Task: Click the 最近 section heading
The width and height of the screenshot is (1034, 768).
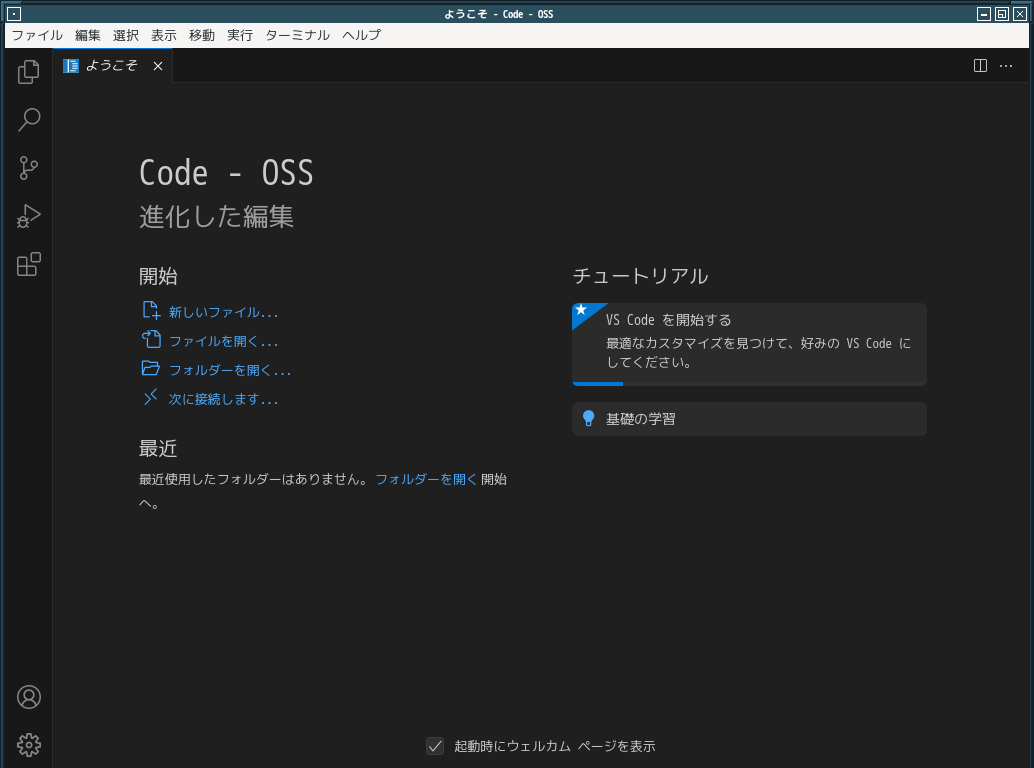Action: [158, 448]
